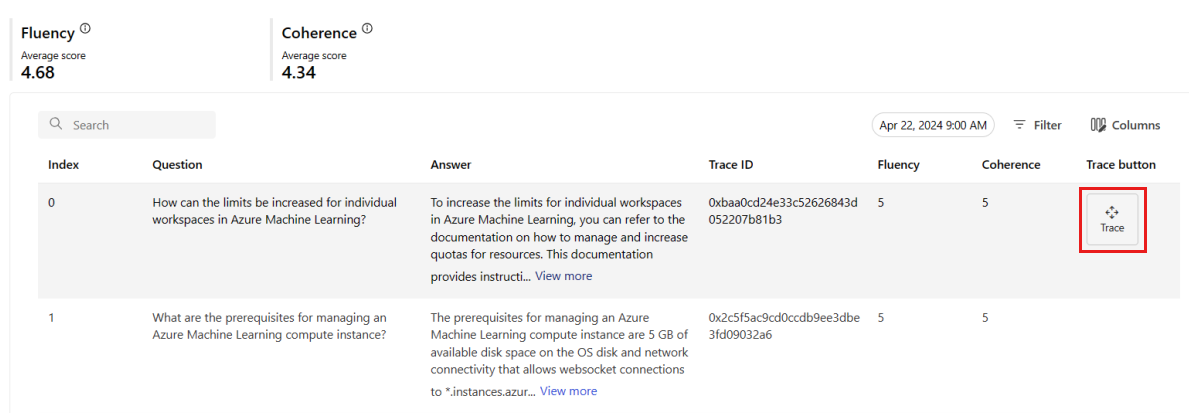Click the Fluency info icon
Viewport: 1189px width, 413px height.
pyautogui.click(x=85, y=29)
